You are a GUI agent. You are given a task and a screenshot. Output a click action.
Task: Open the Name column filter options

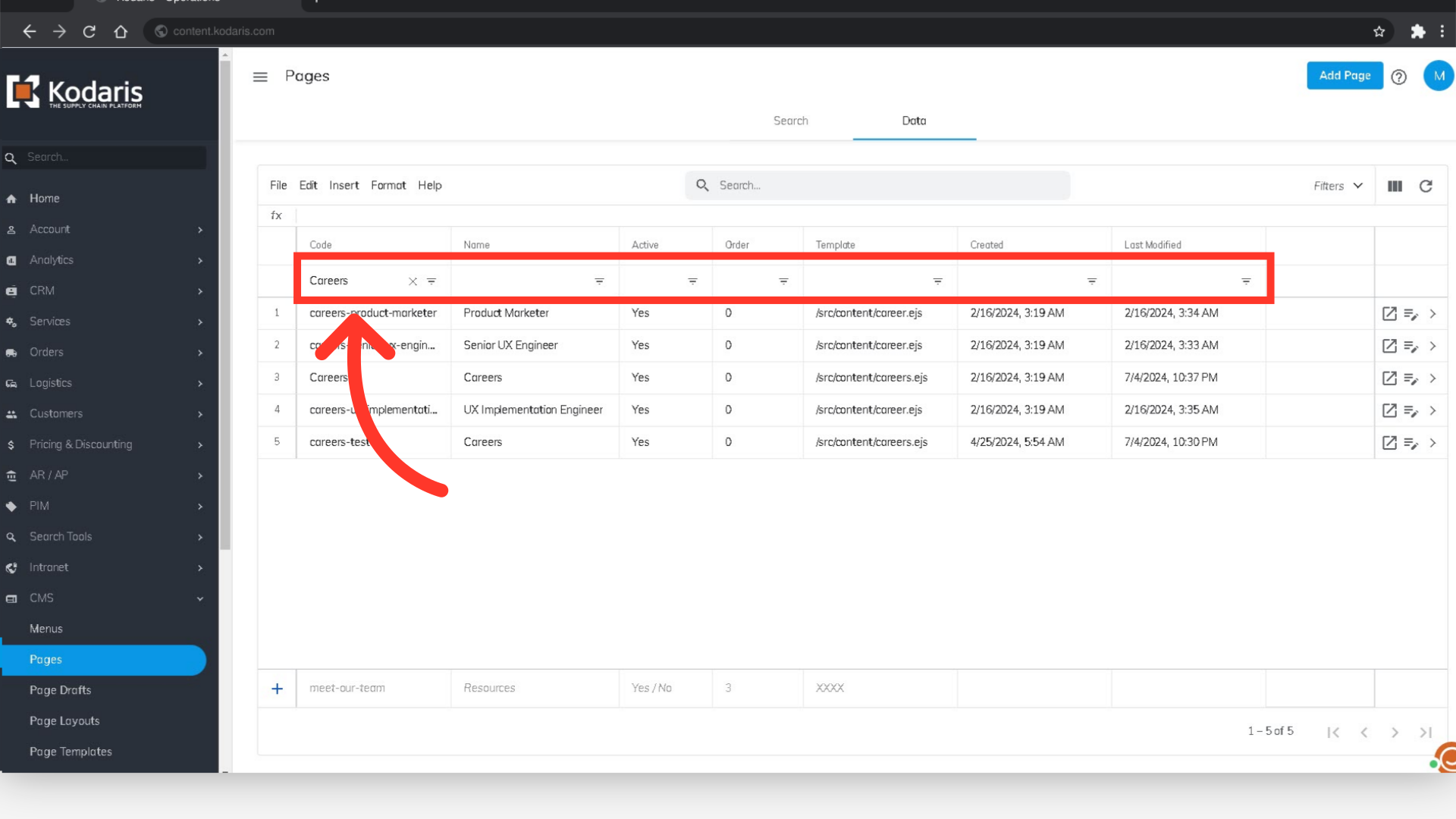[599, 281]
